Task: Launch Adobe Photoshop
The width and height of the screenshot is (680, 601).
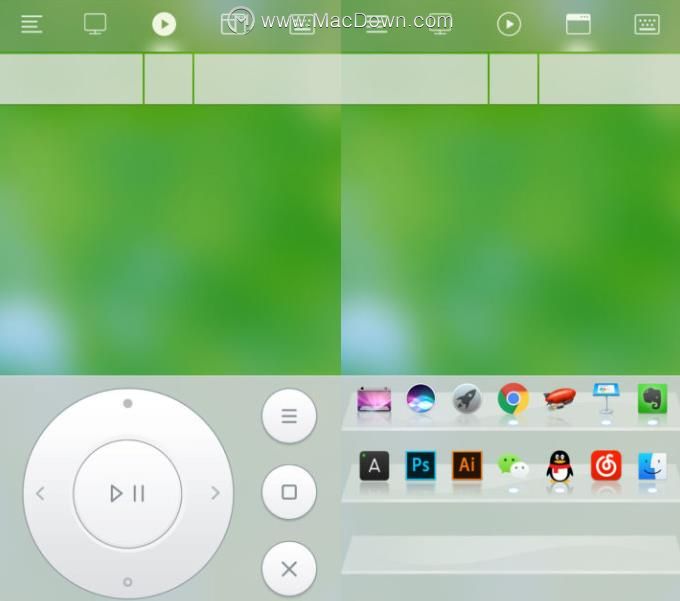Action: pos(421,465)
